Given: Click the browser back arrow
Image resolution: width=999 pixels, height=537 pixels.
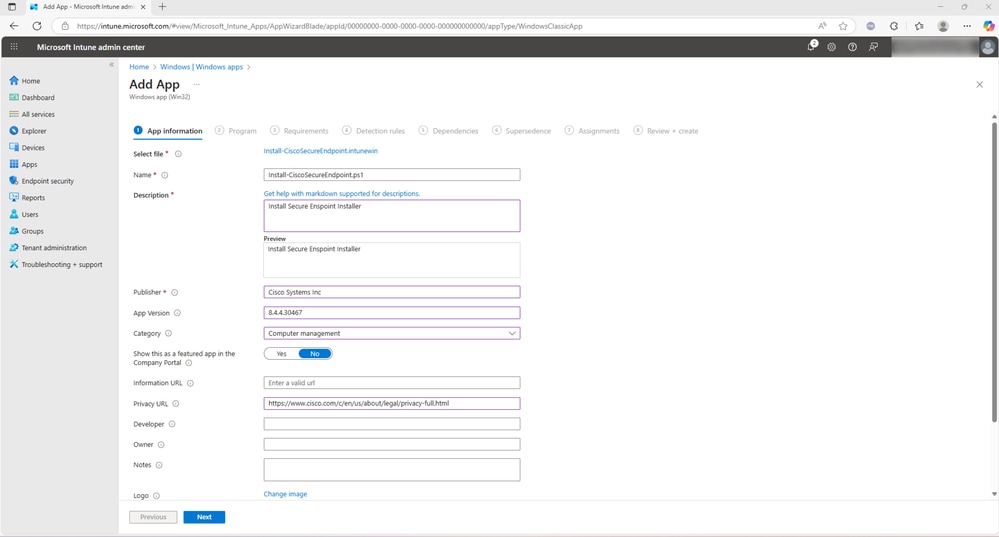Looking at the screenshot, I should [14, 26].
